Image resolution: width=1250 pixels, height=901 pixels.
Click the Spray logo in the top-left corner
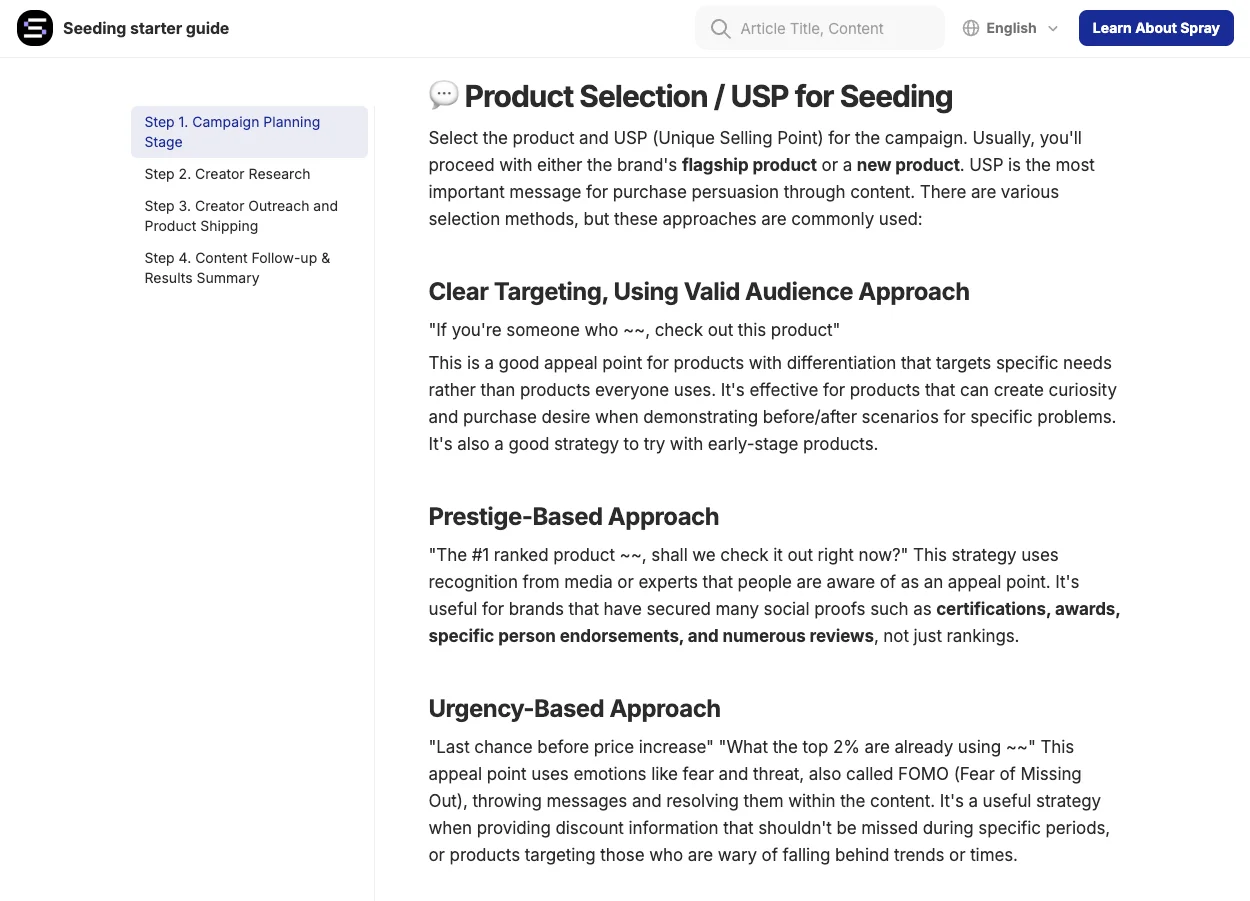click(35, 28)
